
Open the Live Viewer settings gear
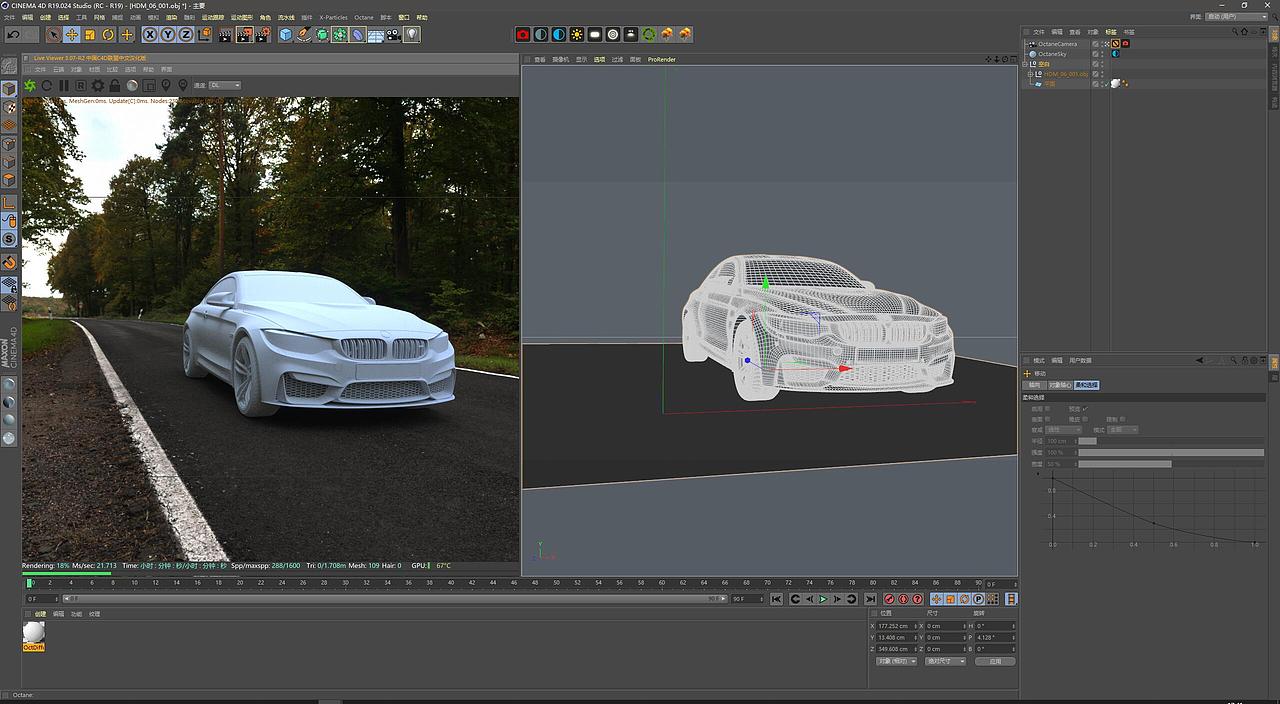tap(98, 86)
